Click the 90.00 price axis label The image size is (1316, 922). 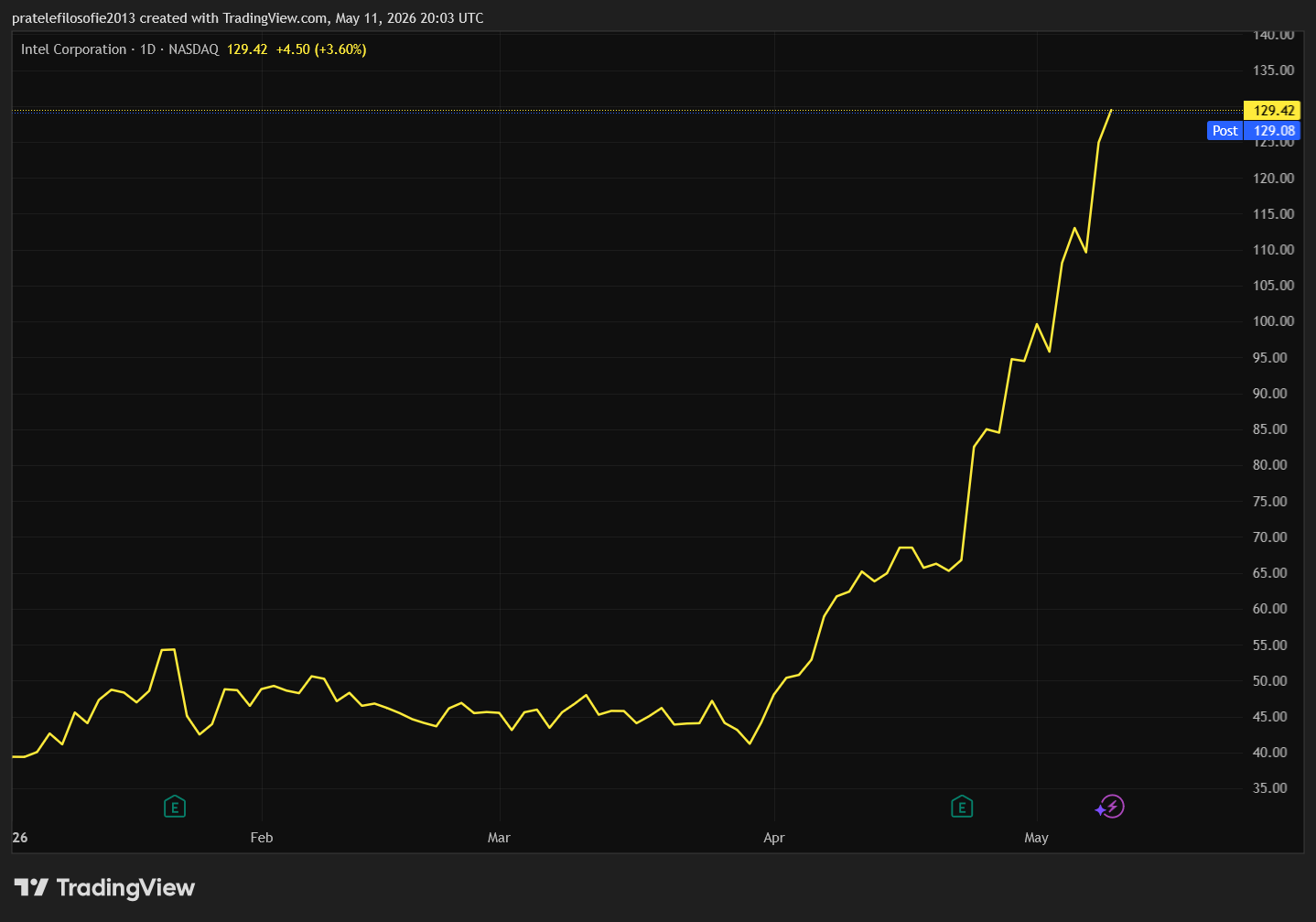(x=1269, y=394)
